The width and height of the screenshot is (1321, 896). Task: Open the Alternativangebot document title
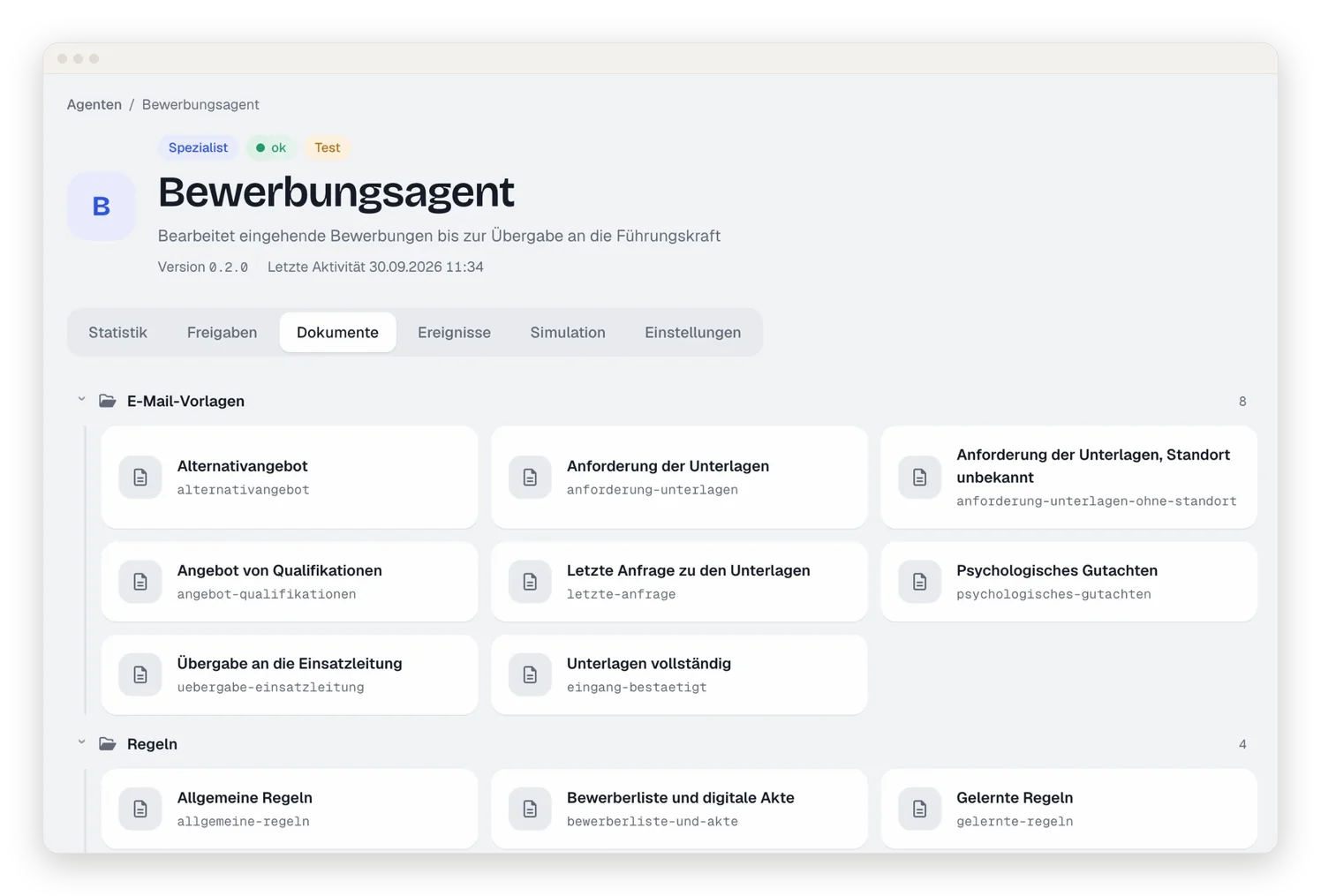(242, 466)
